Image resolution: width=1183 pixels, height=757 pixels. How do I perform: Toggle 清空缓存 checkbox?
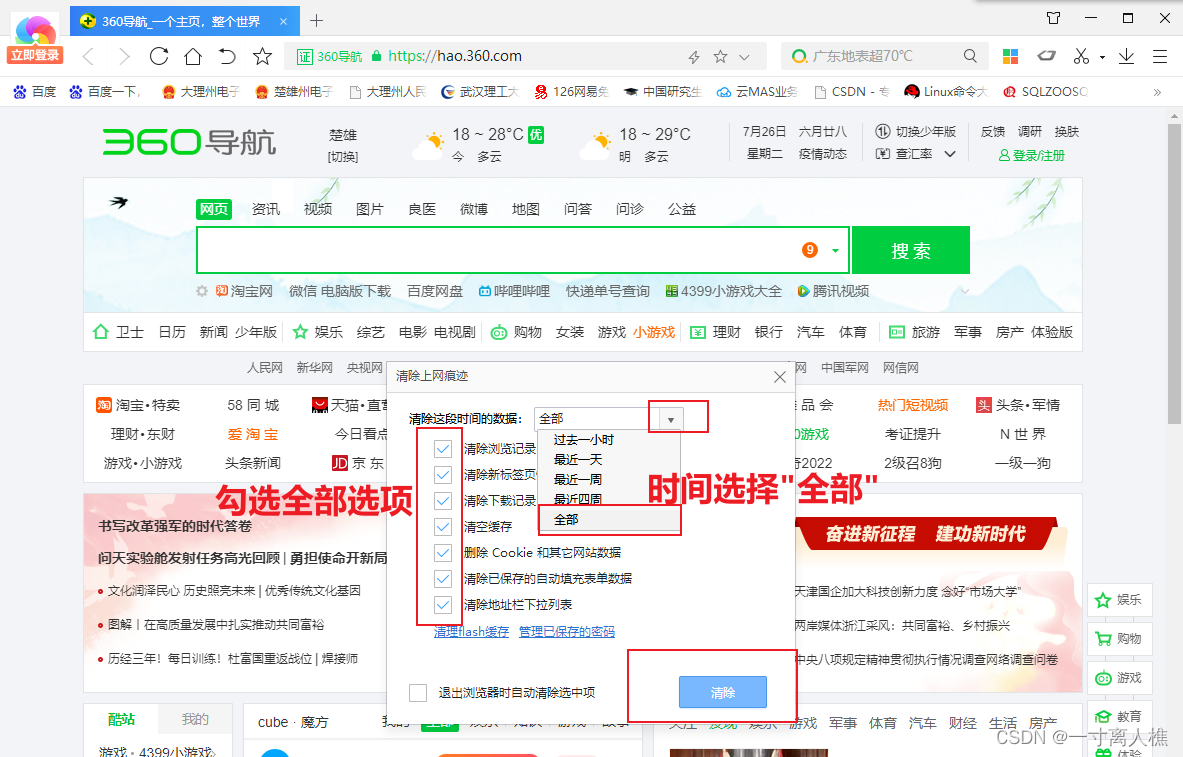pyautogui.click(x=443, y=527)
